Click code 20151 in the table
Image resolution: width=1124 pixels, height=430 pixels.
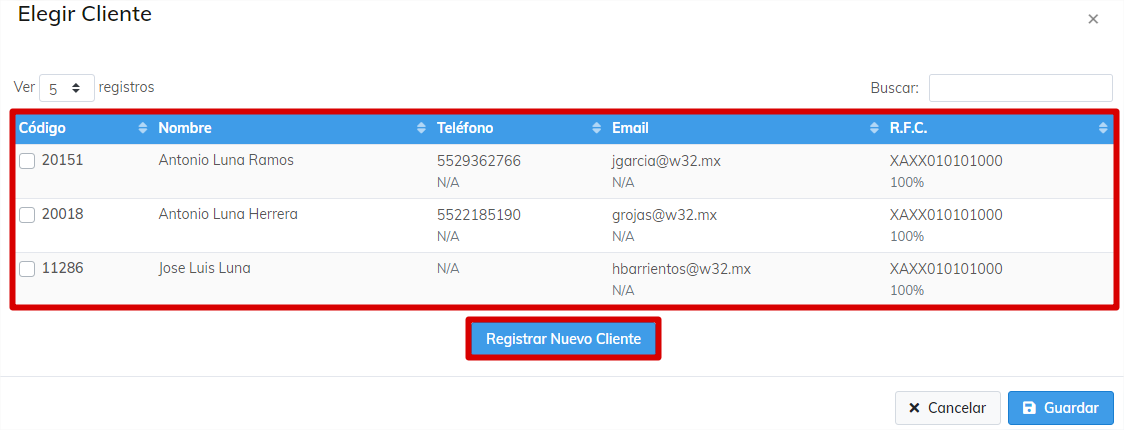62,161
